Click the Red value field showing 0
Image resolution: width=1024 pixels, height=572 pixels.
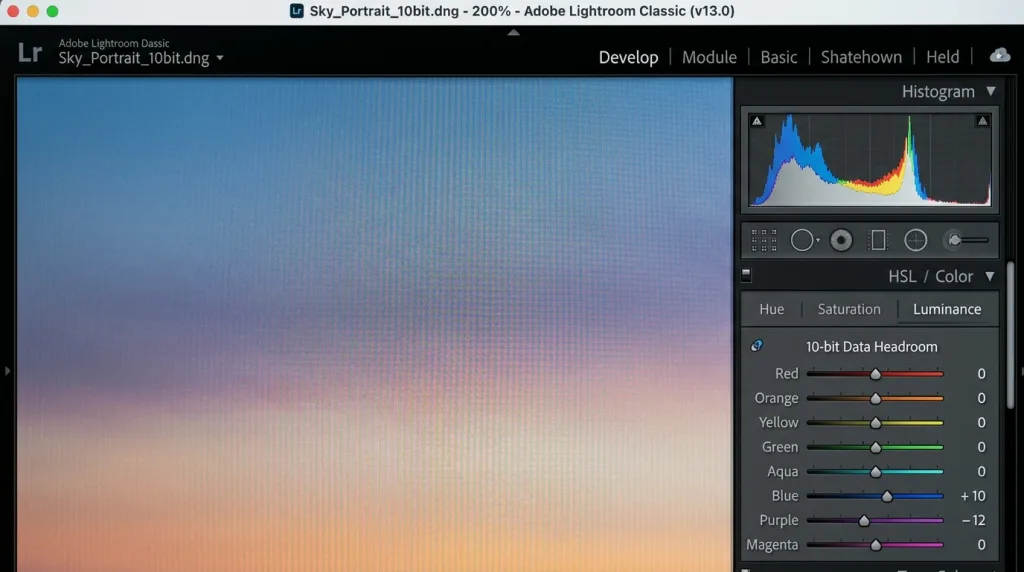[x=981, y=373]
